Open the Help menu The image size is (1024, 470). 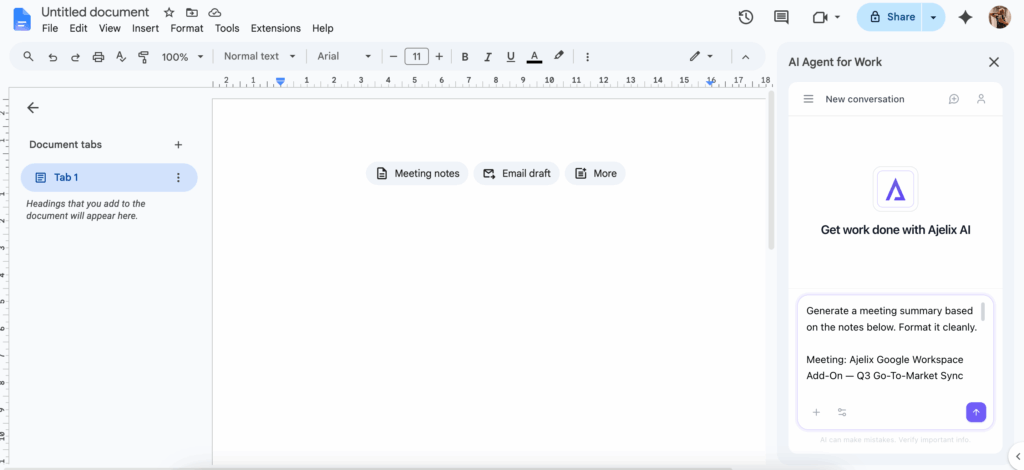[x=323, y=28]
